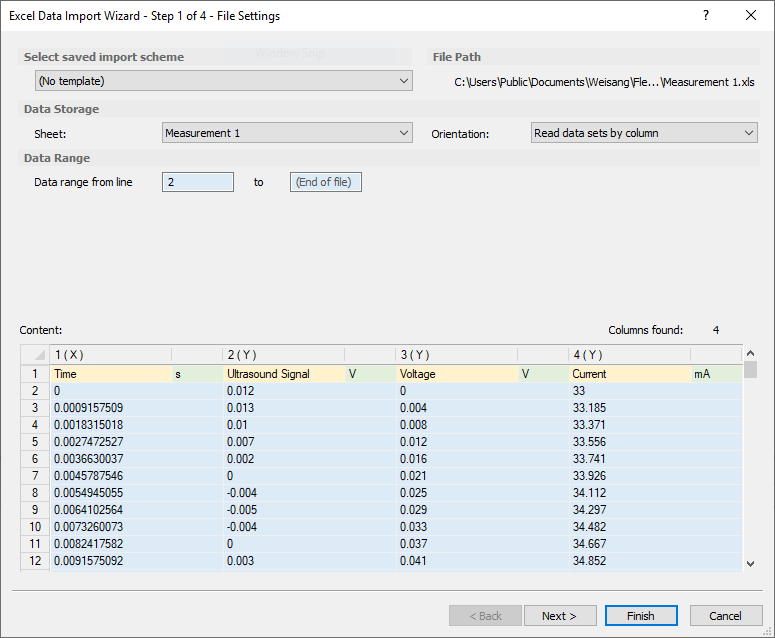
Task: Click cell 0.0027472527
Action: tap(136, 442)
